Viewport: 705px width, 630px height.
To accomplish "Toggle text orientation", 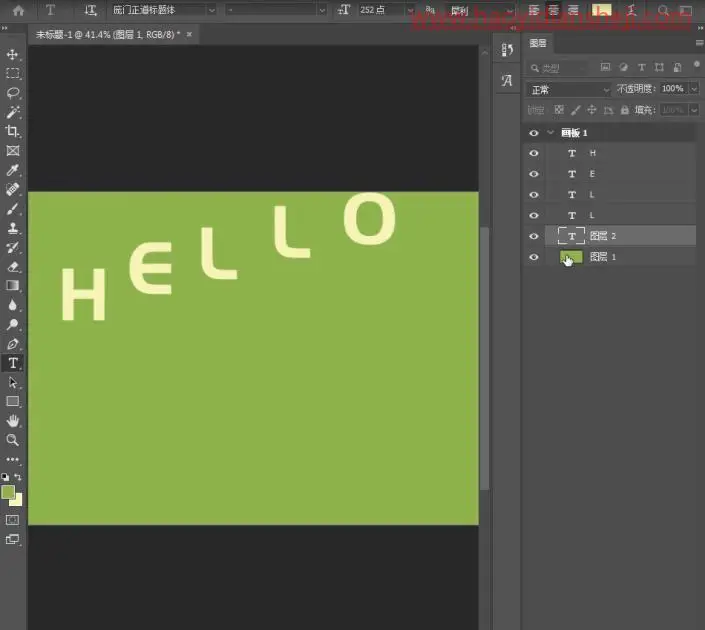I will tap(90, 10).
